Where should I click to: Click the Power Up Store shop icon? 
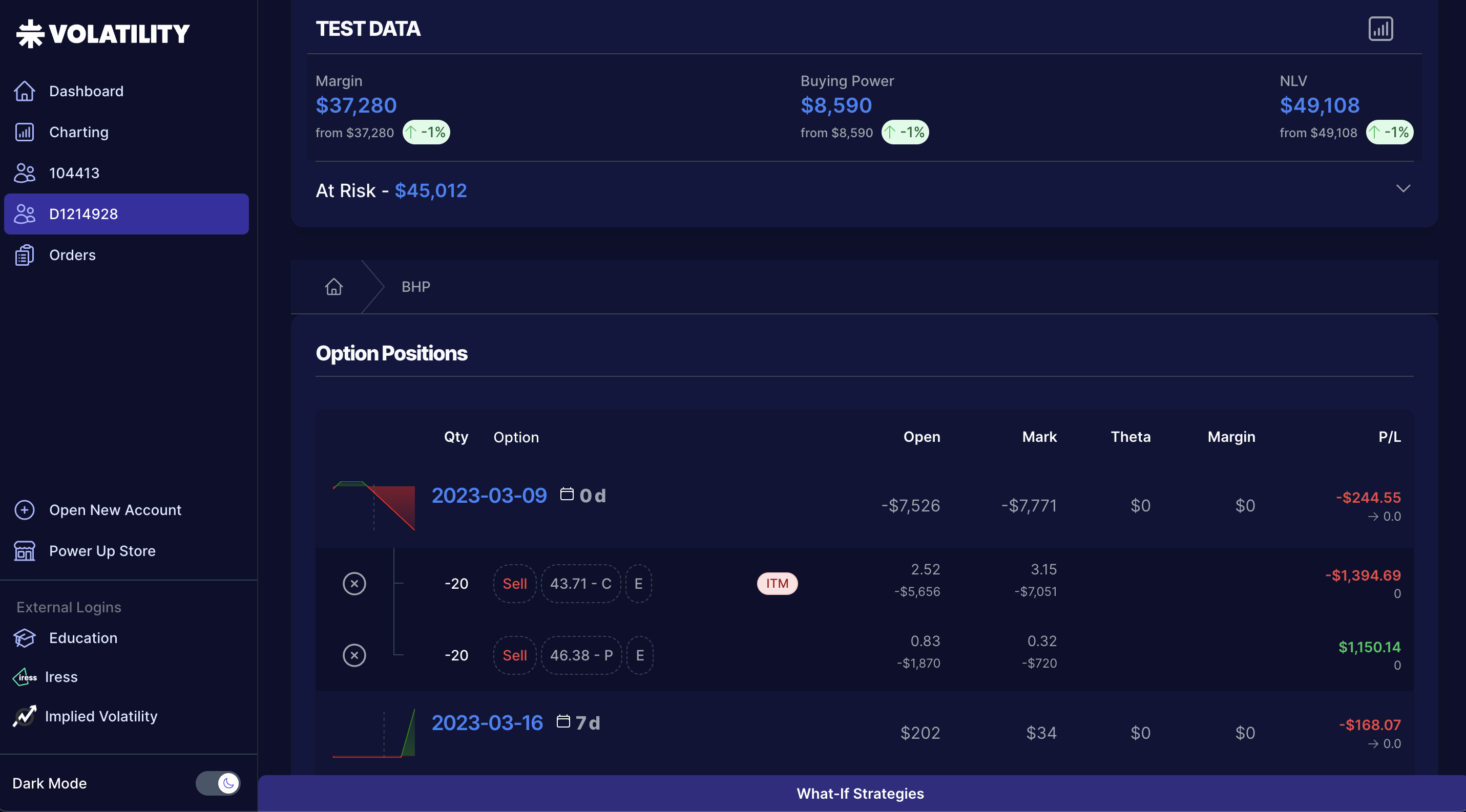click(x=25, y=551)
